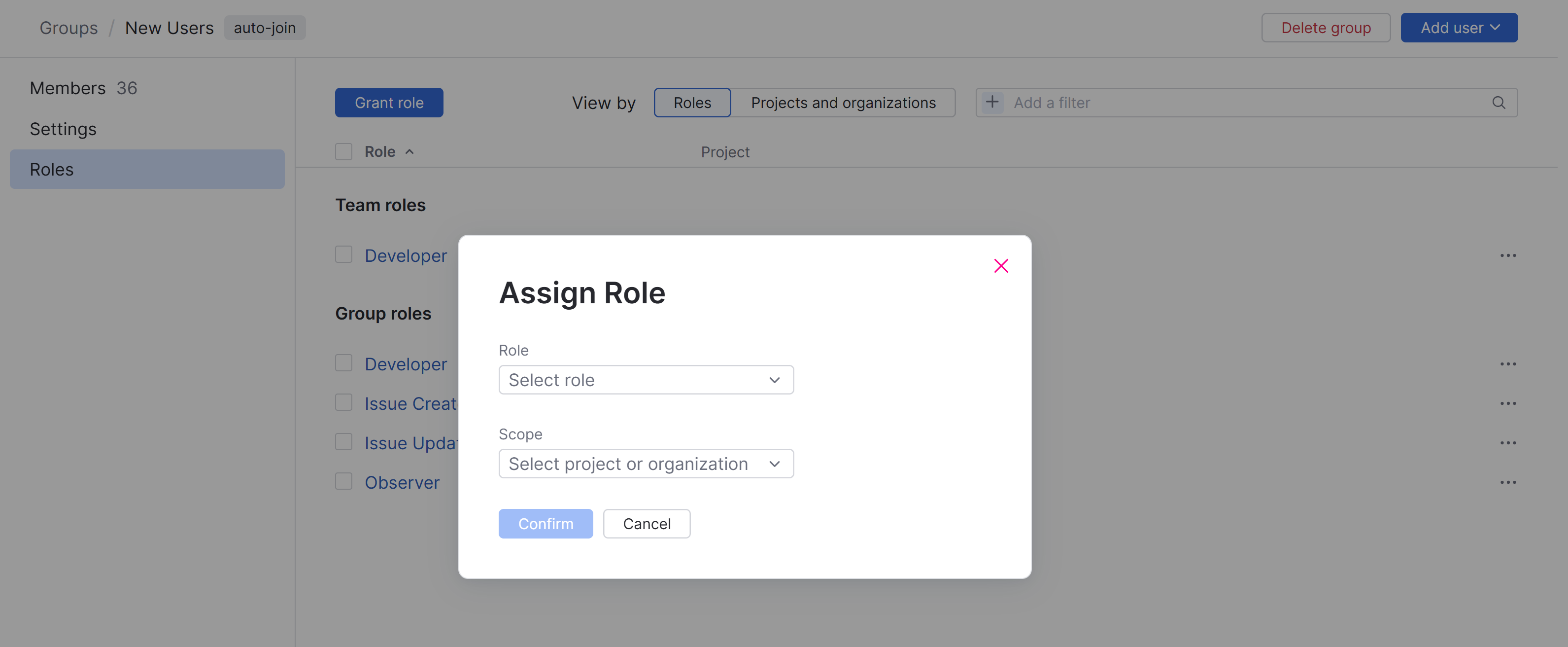The height and width of the screenshot is (647, 1568).
Task: Open three-dot menu for Team roles Developer
Action: pyautogui.click(x=1507, y=256)
